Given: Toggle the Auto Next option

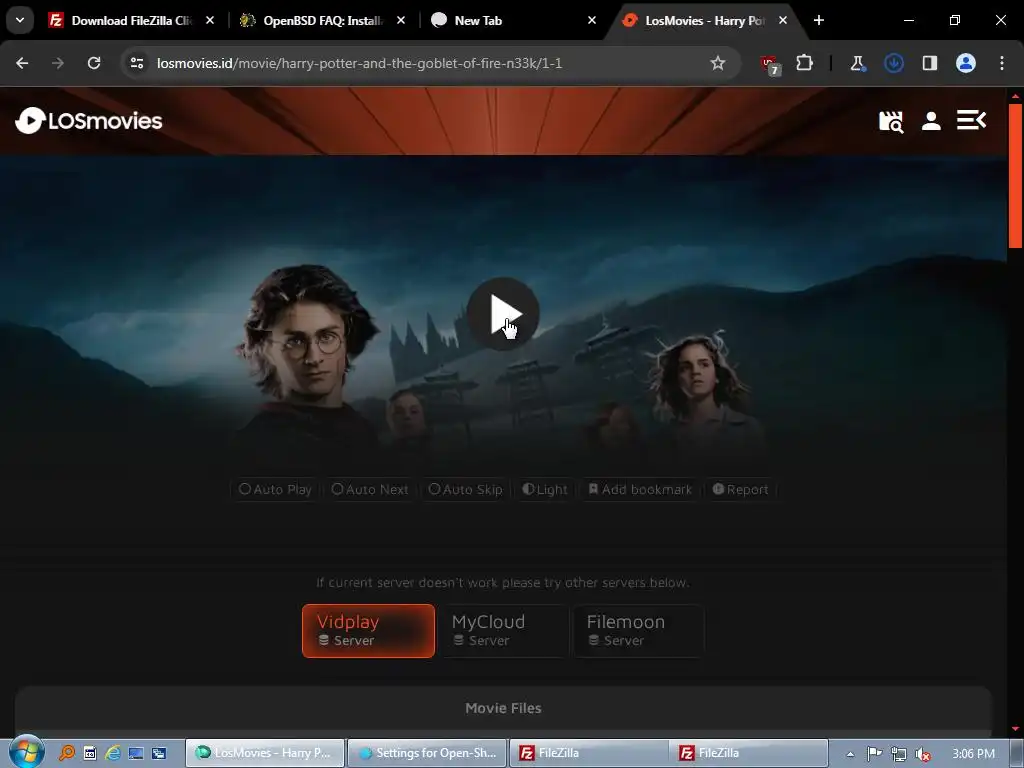Looking at the screenshot, I should click(x=370, y=489).
